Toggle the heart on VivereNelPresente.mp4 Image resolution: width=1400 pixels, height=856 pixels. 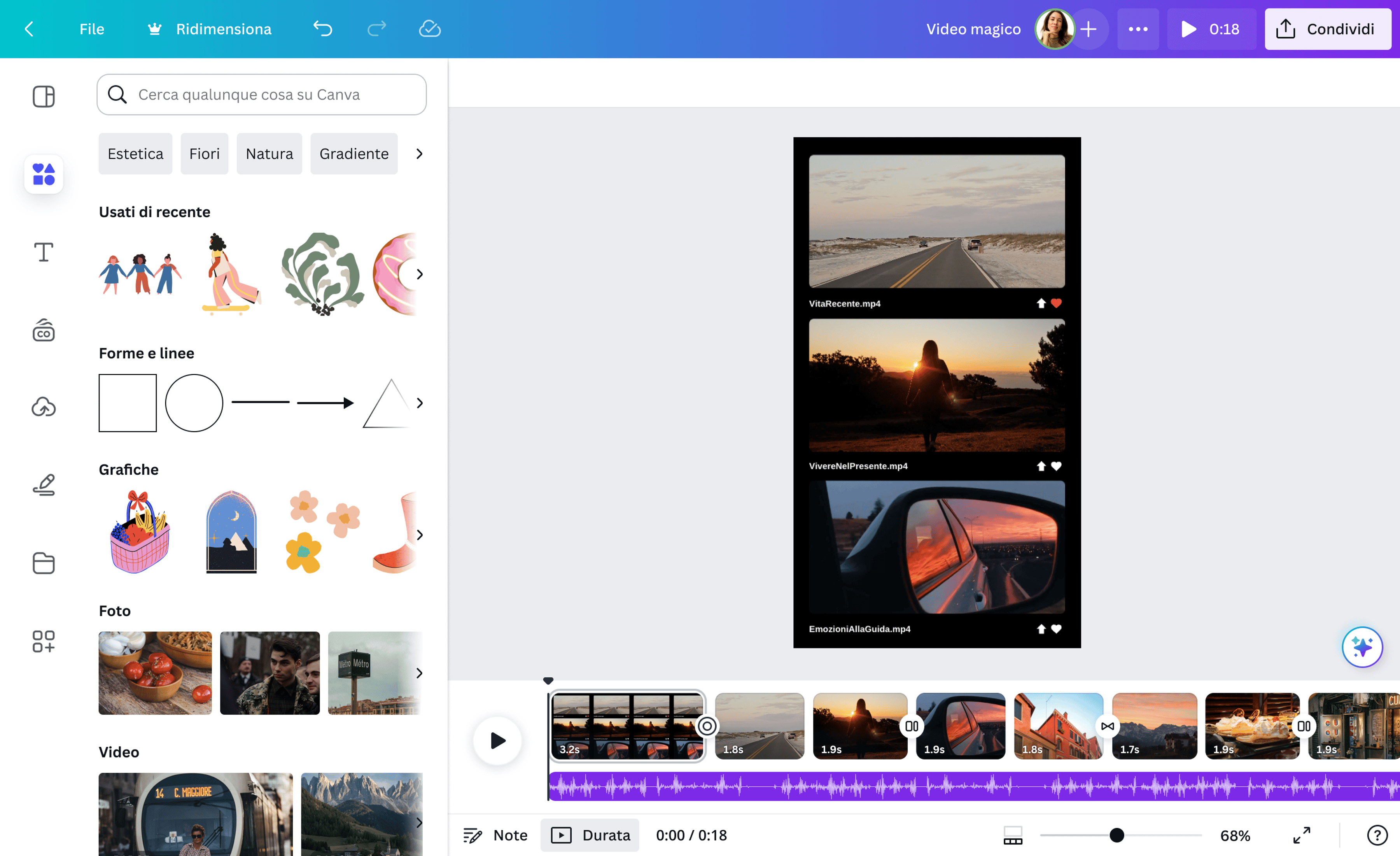coord(1056,466)
